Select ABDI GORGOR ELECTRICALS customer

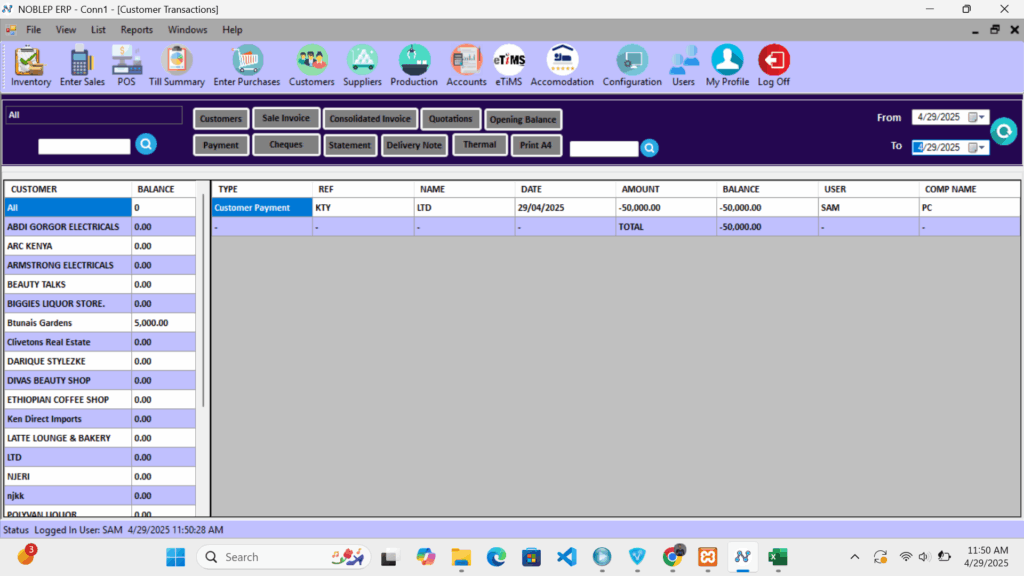pos(100,227)
